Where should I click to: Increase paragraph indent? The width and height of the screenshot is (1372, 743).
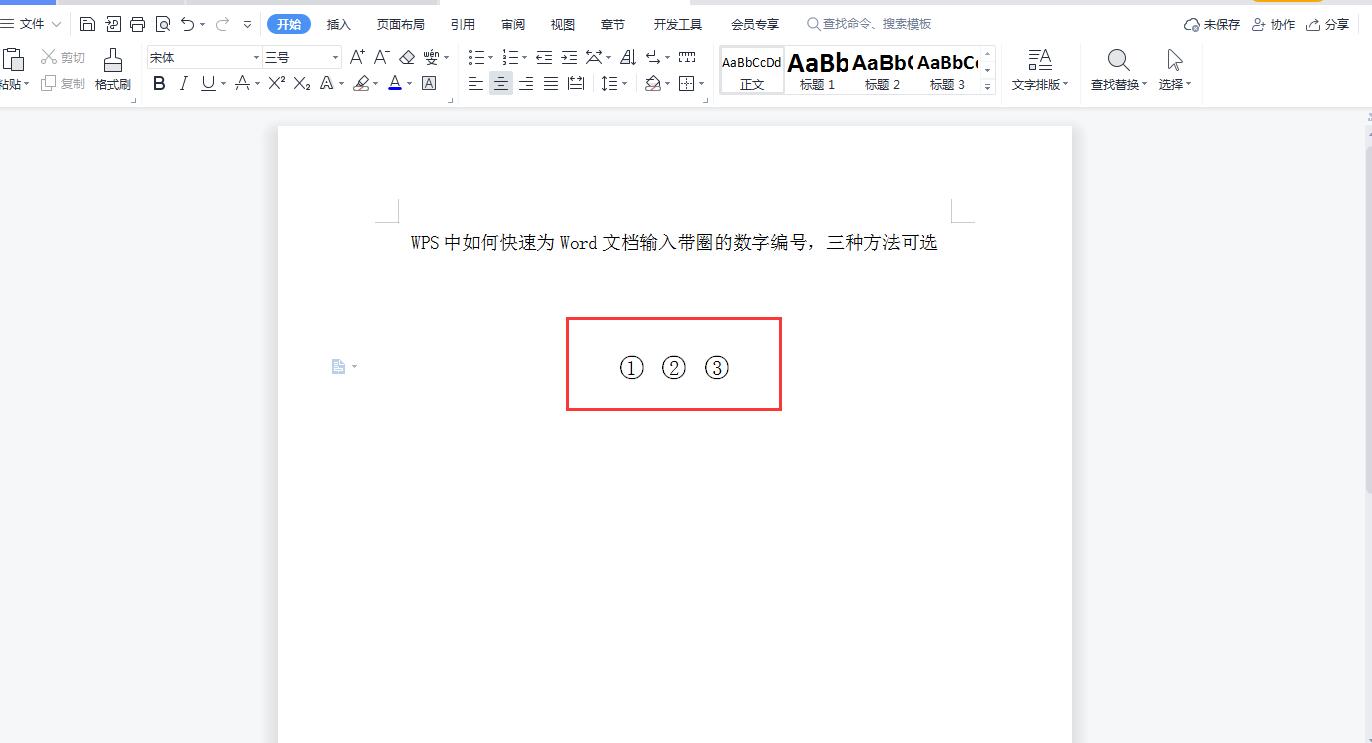[x=569, y=58]
